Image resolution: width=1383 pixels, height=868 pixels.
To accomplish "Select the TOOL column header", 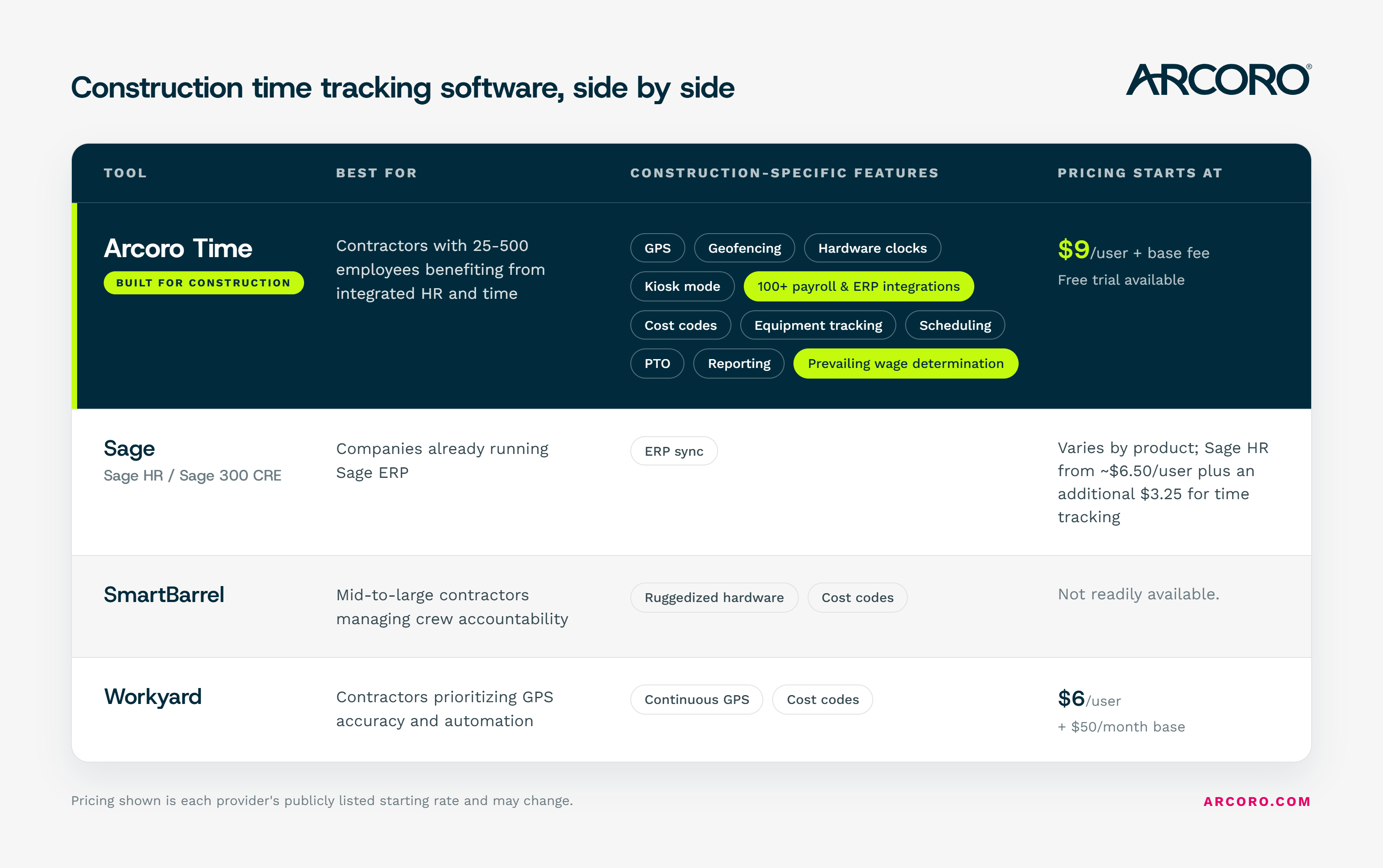I will 125,173.
